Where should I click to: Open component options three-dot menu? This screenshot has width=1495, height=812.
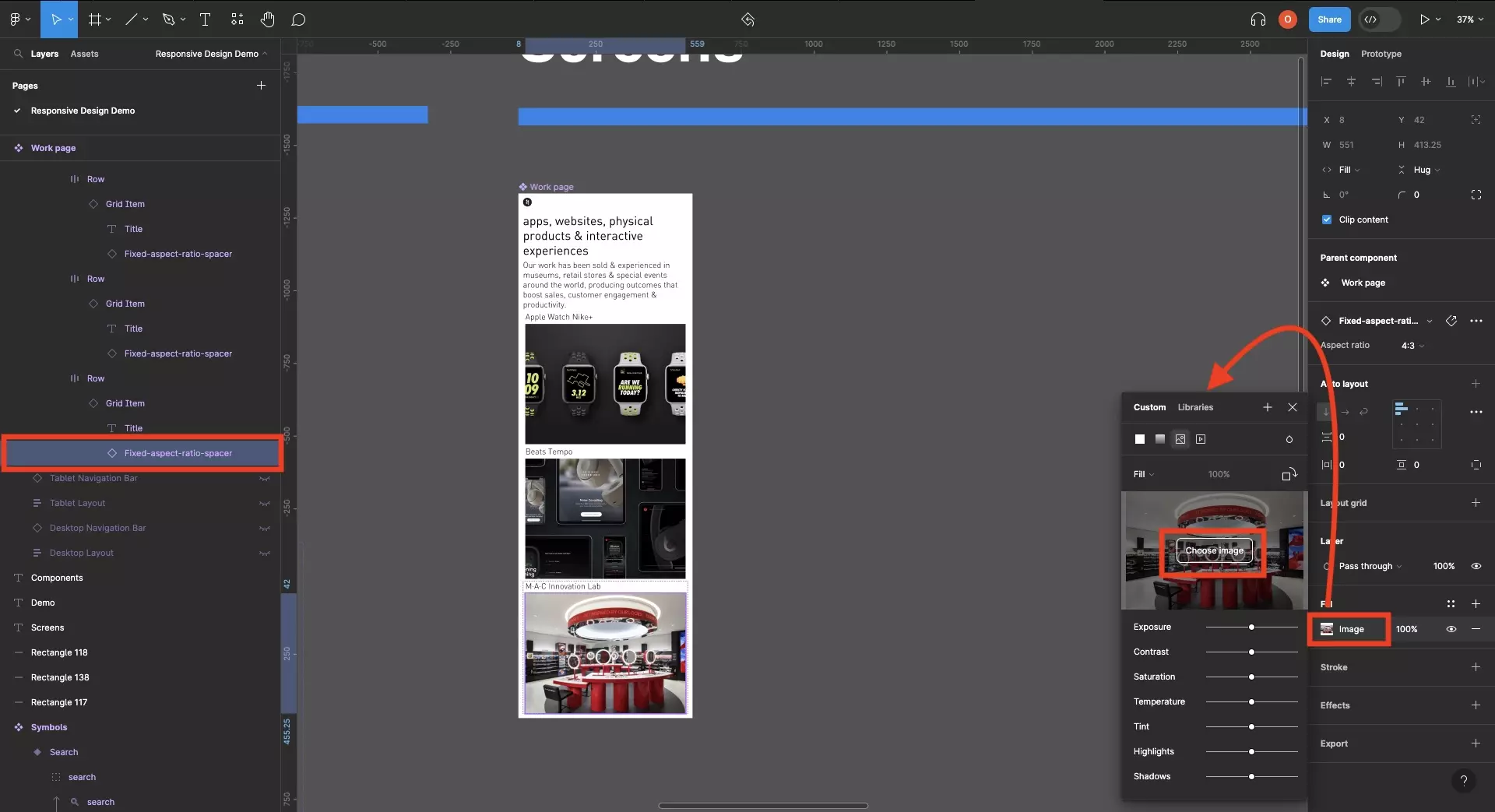(1476, 321)
